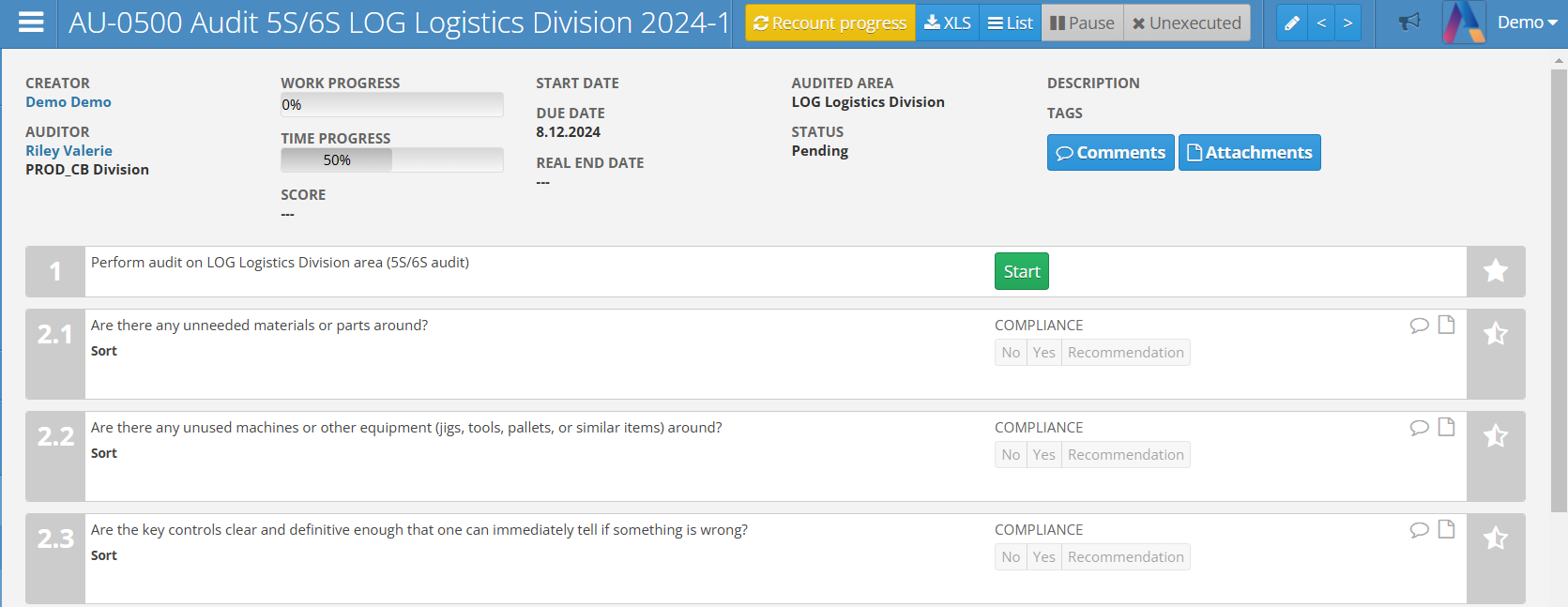Screen dimensions: 1568x607
Task: Select No compliance for question 2.1
Action: [1011, 353]
